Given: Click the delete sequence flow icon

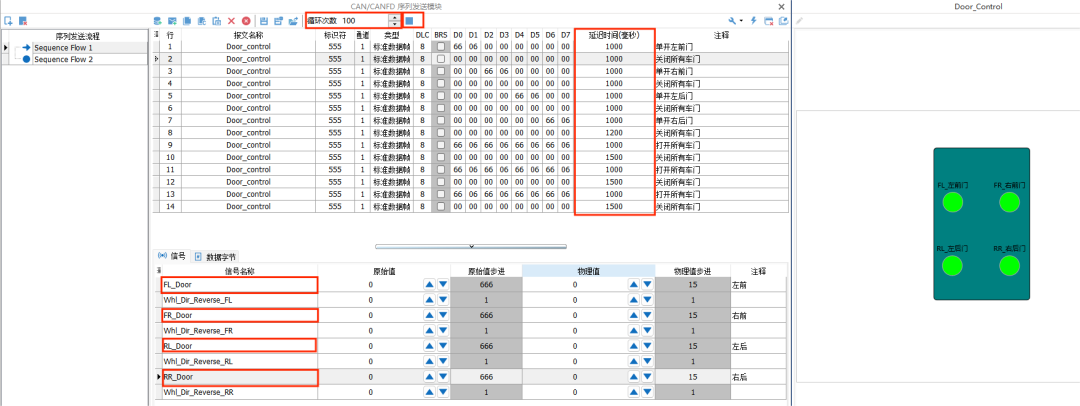Looking at the screenshot, I should coord(23,21).
